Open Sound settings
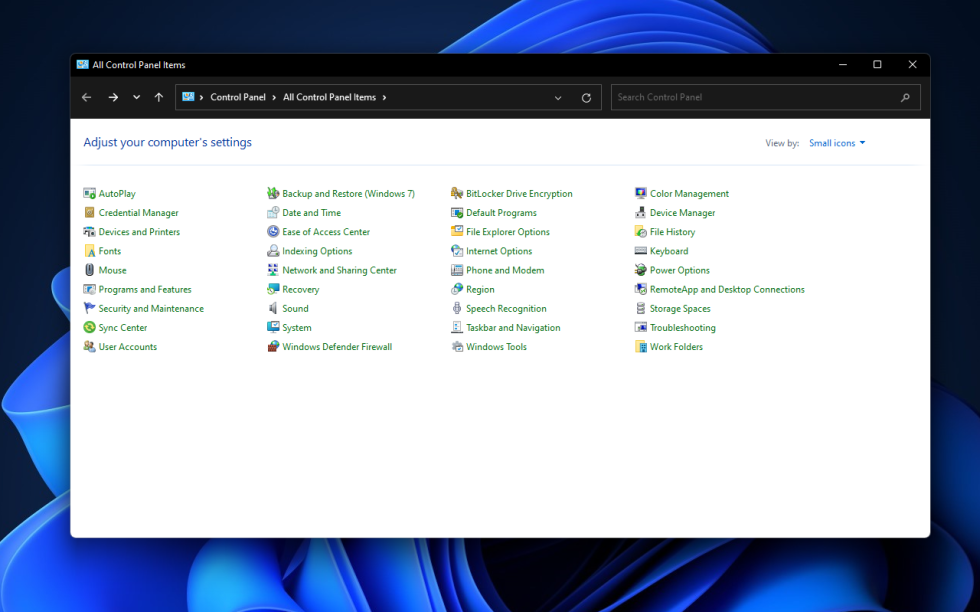Image resolution: width=980 pixels, height=612 pixels. point(297,308)
